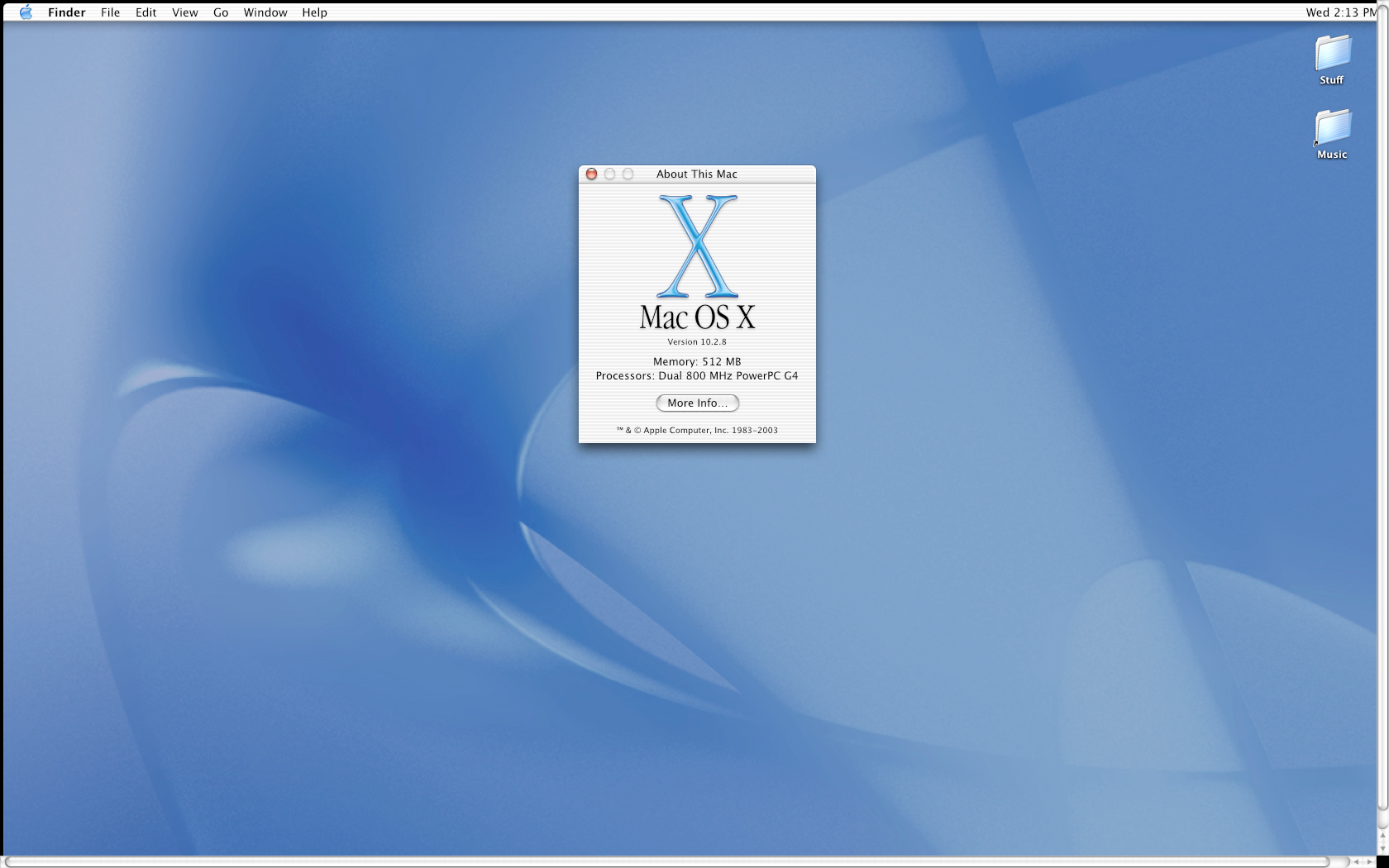Click the large blue X logo
This screenshot has width=1389, height=868.
pos(697,246)
